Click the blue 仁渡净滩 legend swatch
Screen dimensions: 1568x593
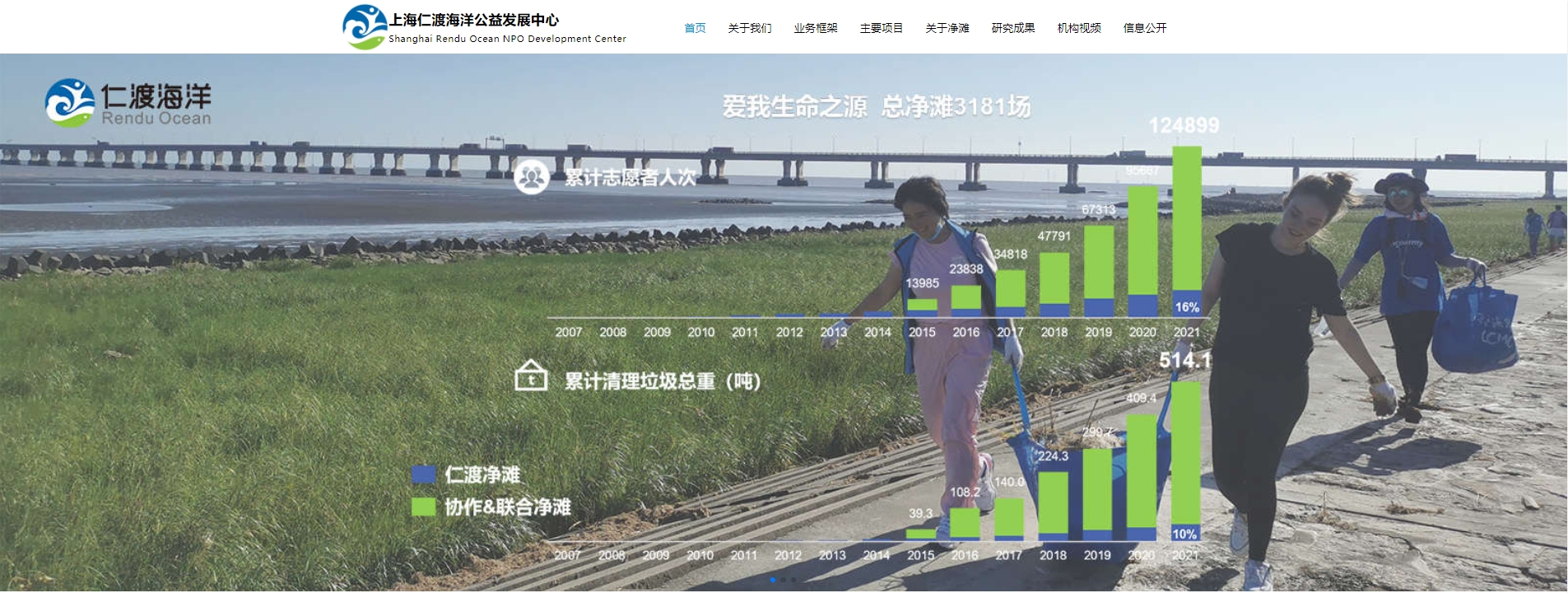tap(423, 474)
